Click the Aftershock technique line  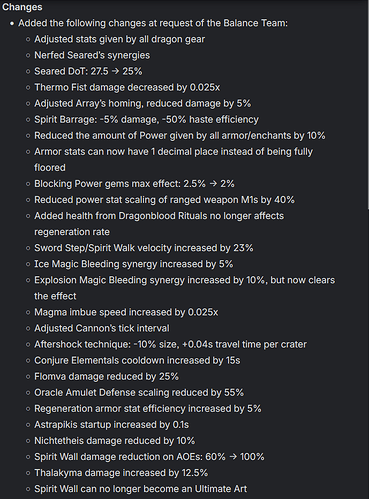tap(170, 344)
